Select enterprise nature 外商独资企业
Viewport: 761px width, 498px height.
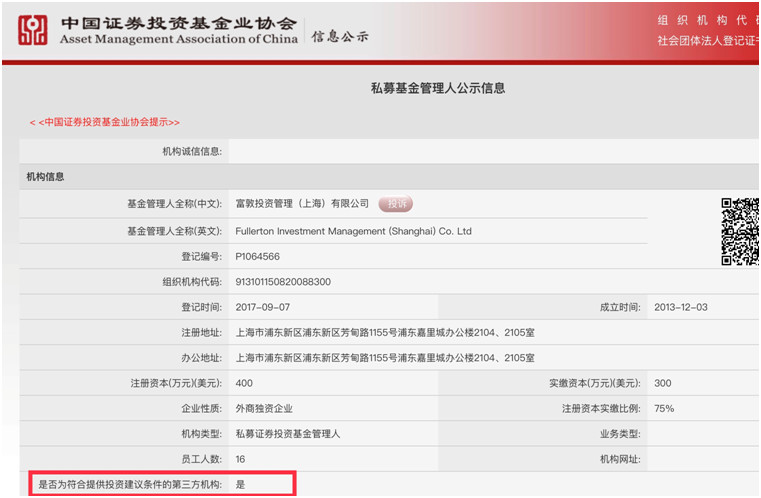point(264,409)
